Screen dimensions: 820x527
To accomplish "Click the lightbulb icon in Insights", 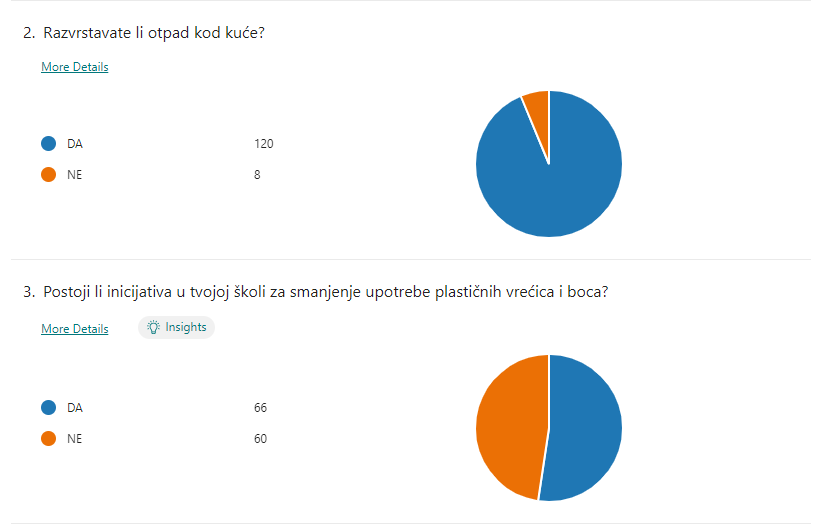I will pos(153,327).
